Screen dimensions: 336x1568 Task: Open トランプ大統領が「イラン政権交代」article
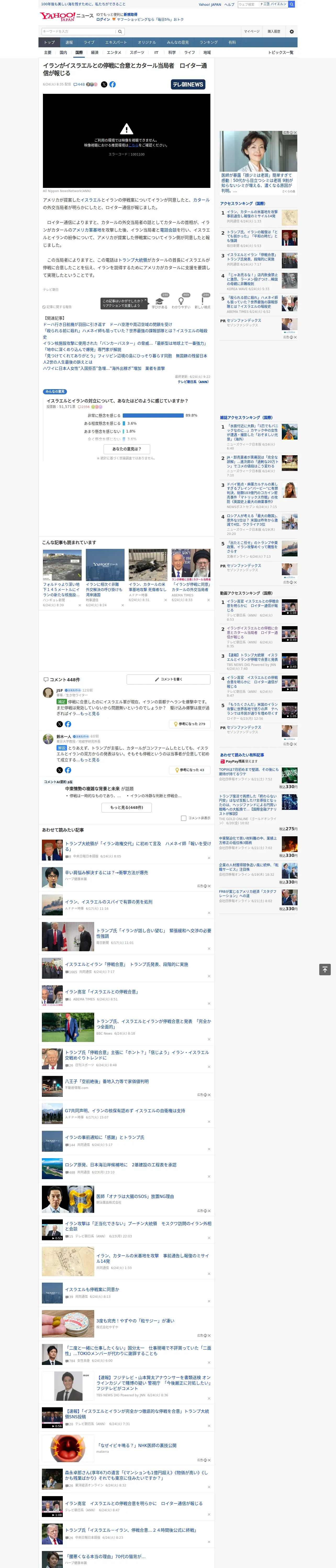[138, 846]
